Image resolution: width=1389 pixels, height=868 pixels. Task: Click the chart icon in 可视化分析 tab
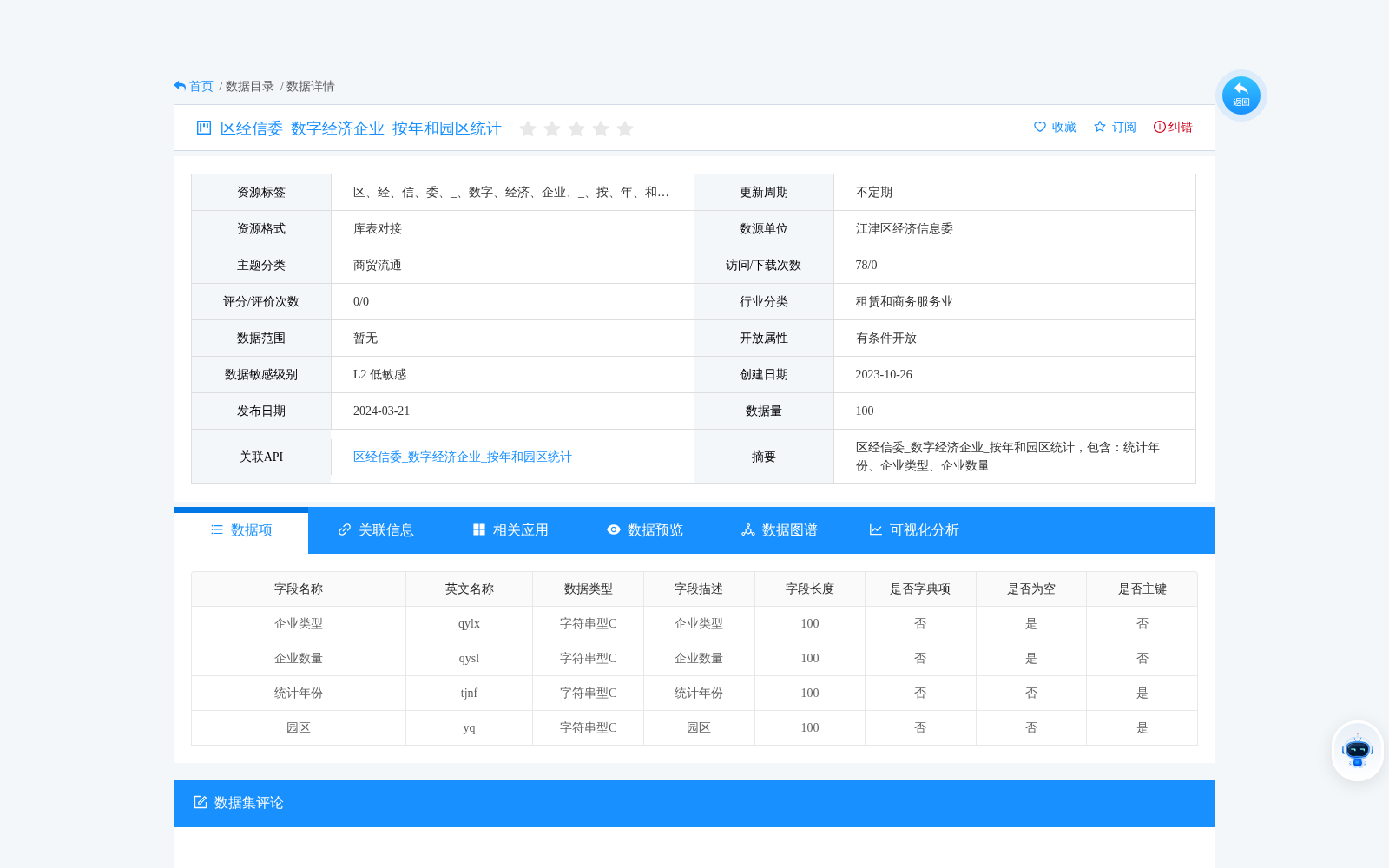pyautogui.click(x=876, y=529)
